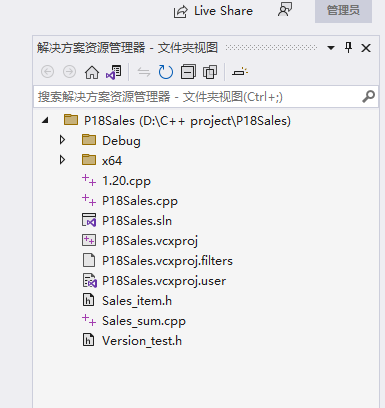Refresh the folder view
385x408 pixels.
click(166, 72)
